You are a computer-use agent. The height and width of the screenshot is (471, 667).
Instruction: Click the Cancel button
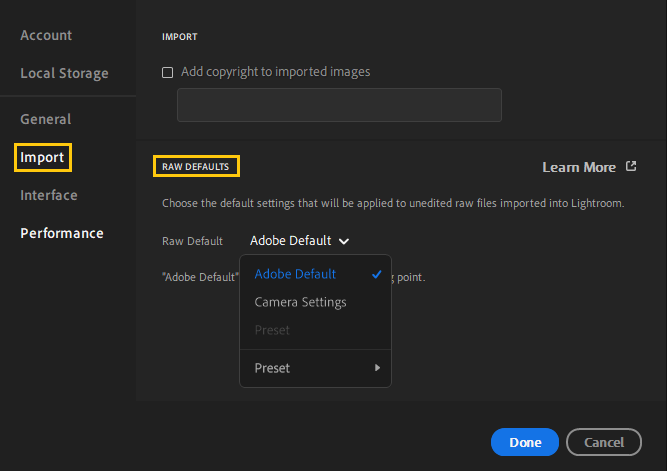click(x=604, y=442)
